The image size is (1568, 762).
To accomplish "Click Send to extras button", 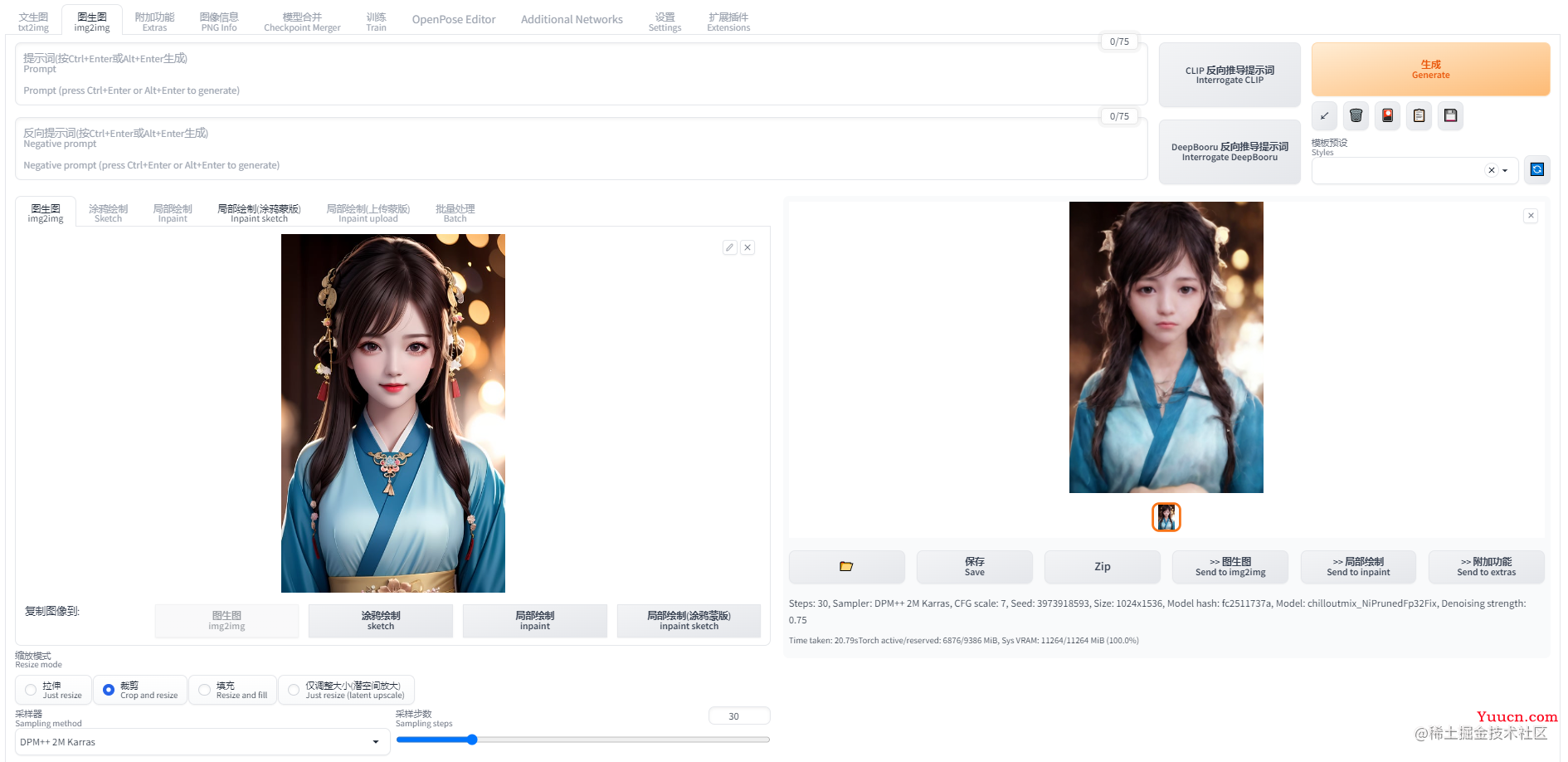I will (1486, 567).
